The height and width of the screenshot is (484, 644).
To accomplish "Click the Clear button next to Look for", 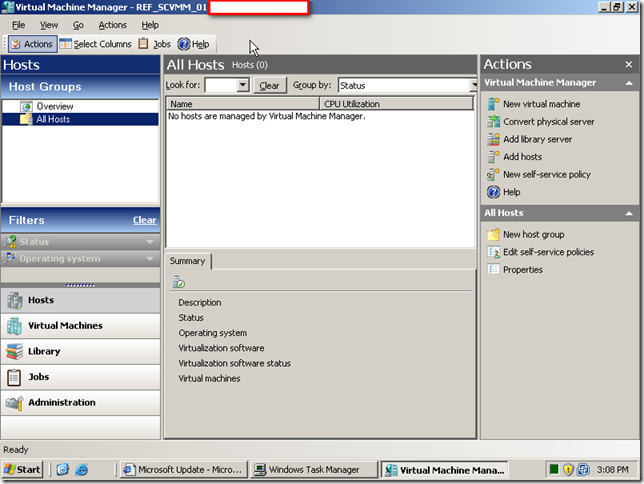I will [269, 85].
